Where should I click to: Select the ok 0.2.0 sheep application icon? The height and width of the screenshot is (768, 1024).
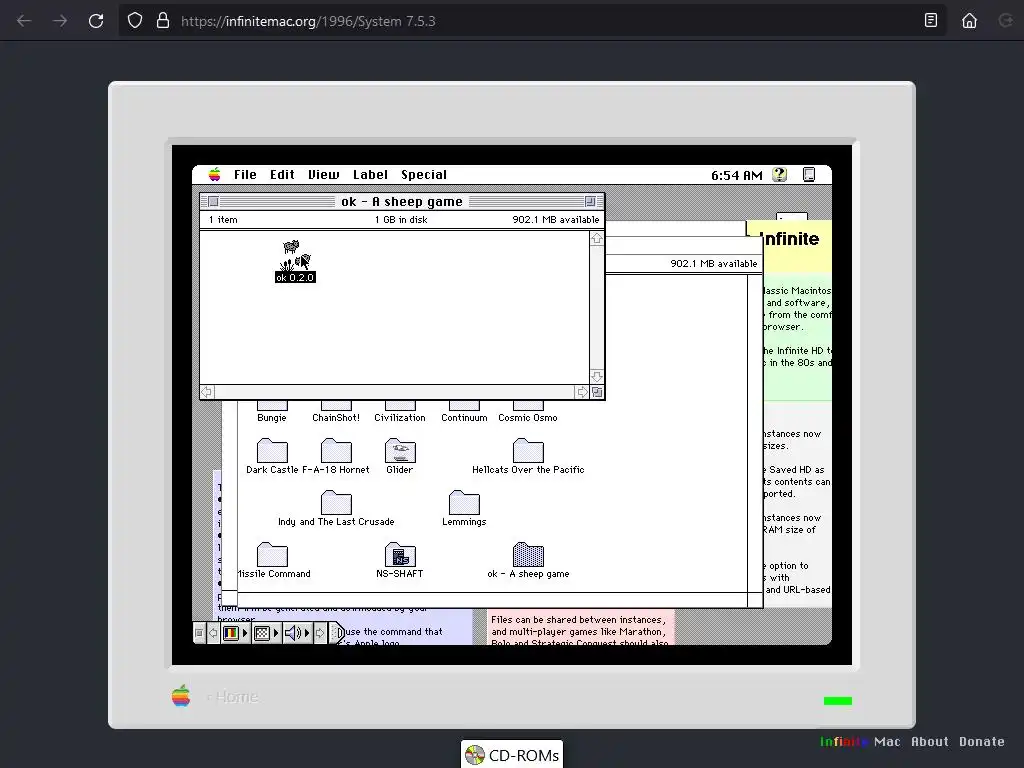pos(295,261)
